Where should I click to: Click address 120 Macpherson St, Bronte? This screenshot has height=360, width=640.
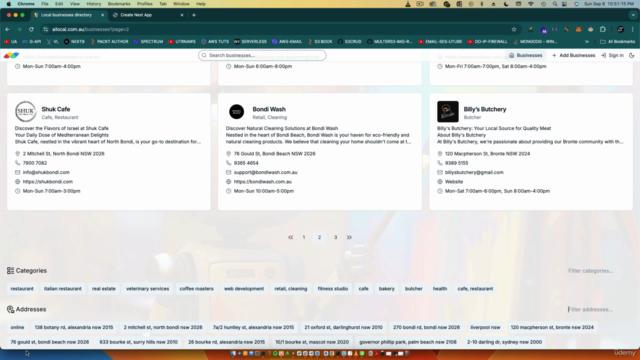[x=487, y=153]
